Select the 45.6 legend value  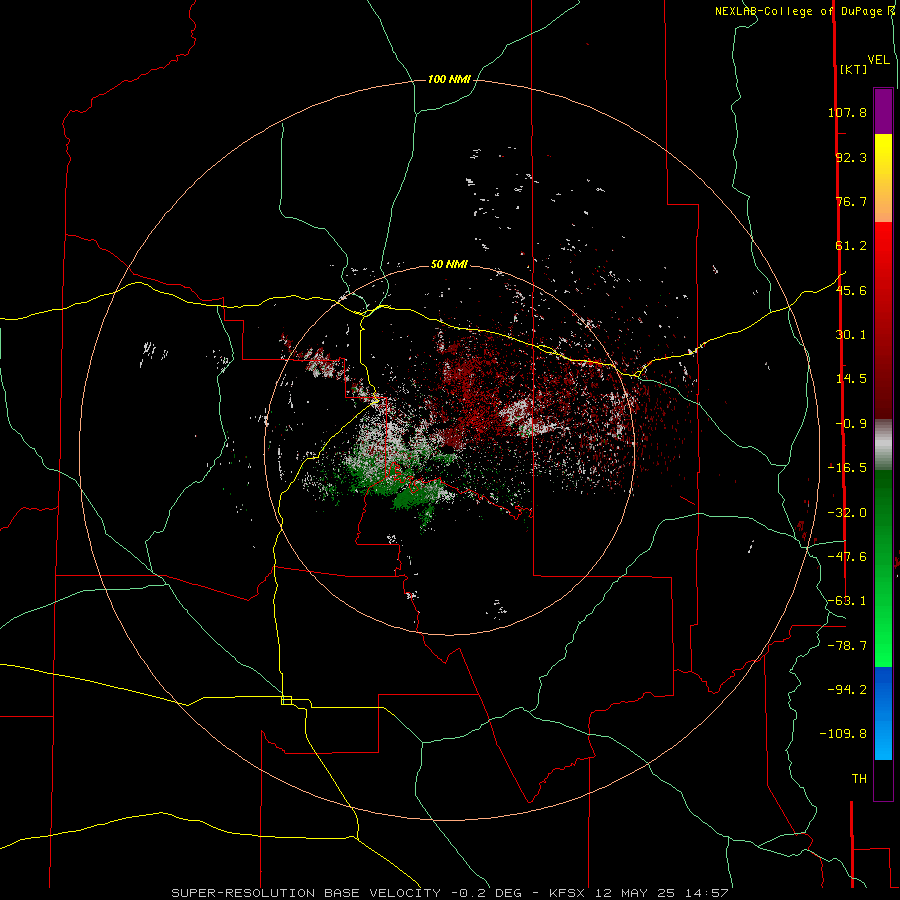click(851, 290)
